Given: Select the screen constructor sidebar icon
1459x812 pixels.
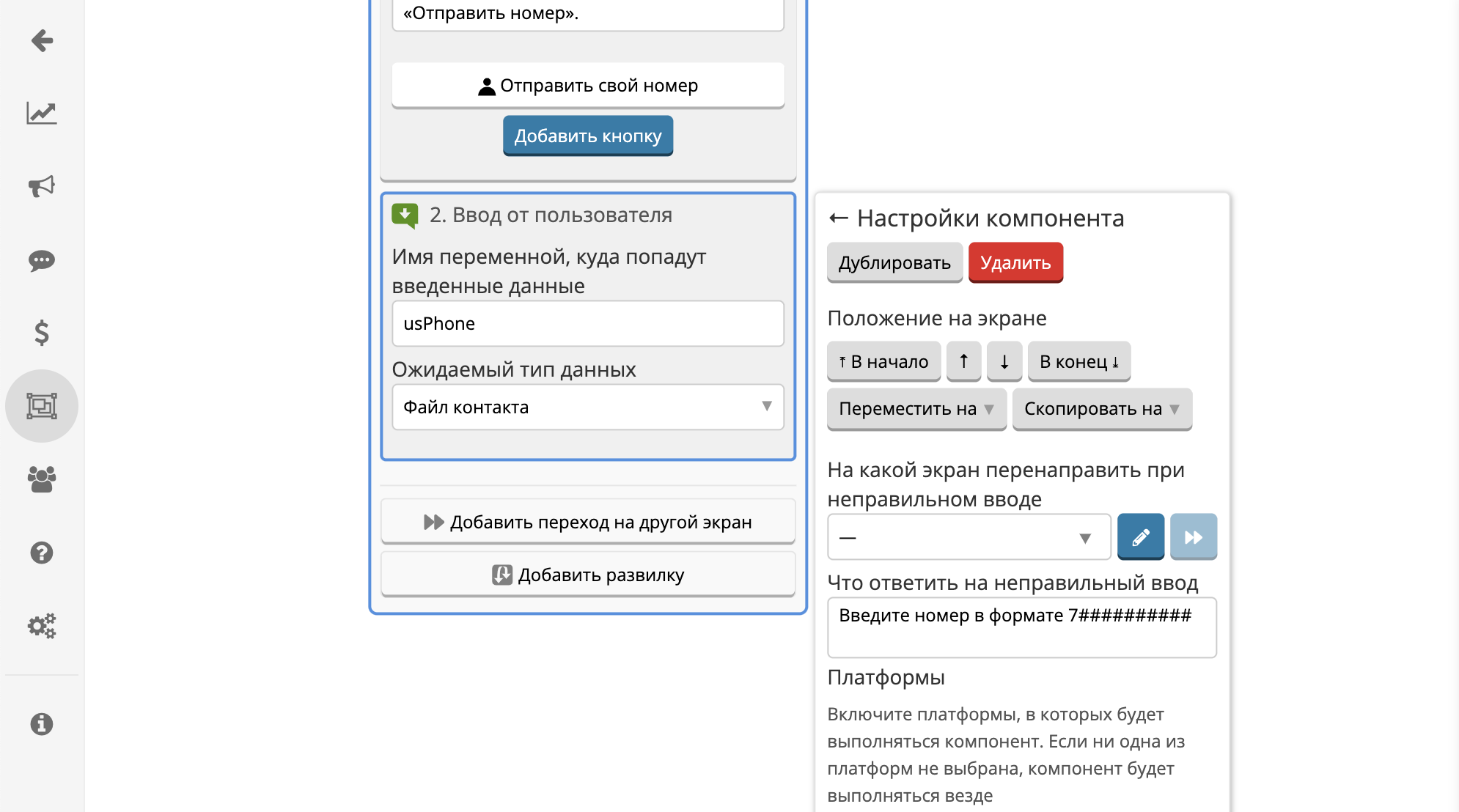Looking at the screenshot, I should [x=42, y=406].
